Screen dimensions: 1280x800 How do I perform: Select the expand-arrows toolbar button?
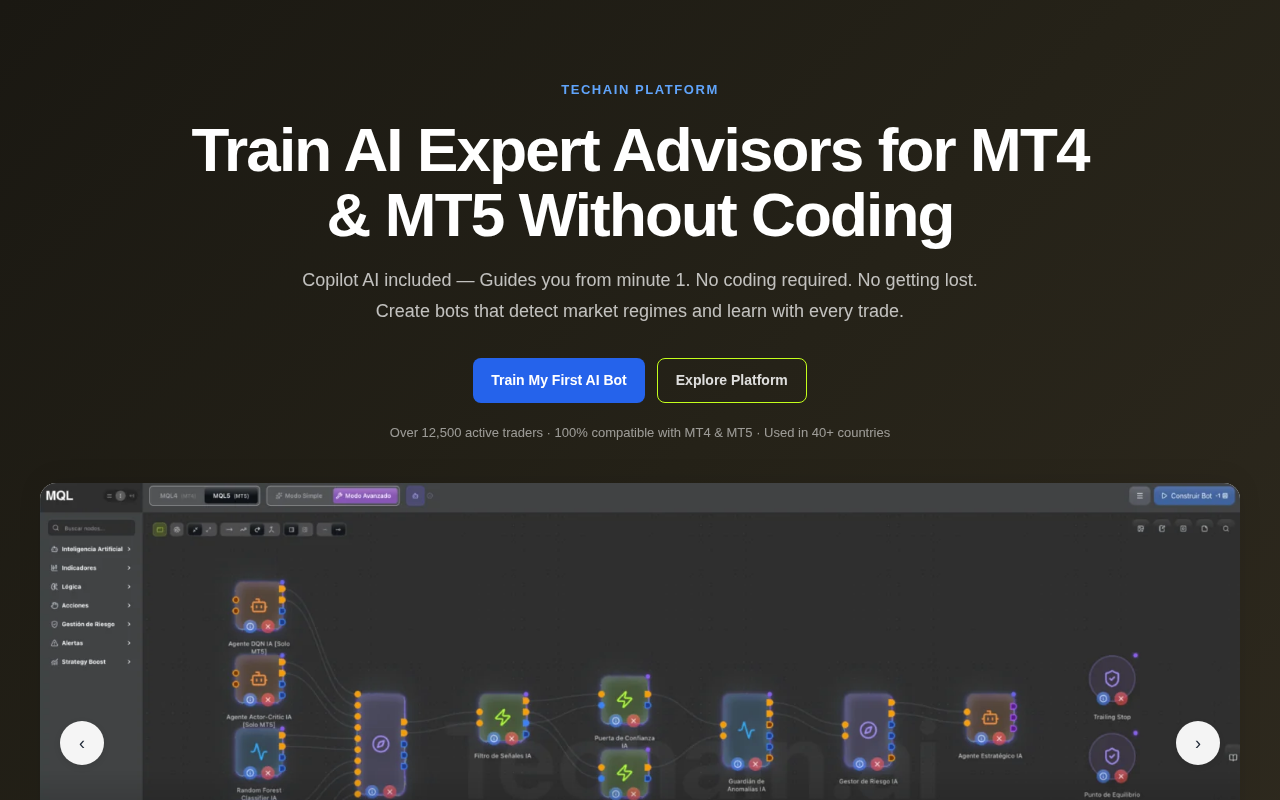tap(209, 530)
